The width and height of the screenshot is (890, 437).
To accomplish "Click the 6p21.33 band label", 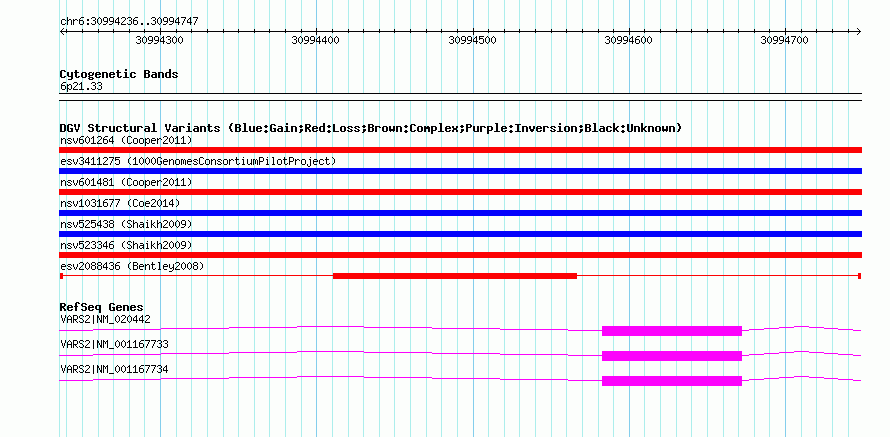I will point(81,87).
